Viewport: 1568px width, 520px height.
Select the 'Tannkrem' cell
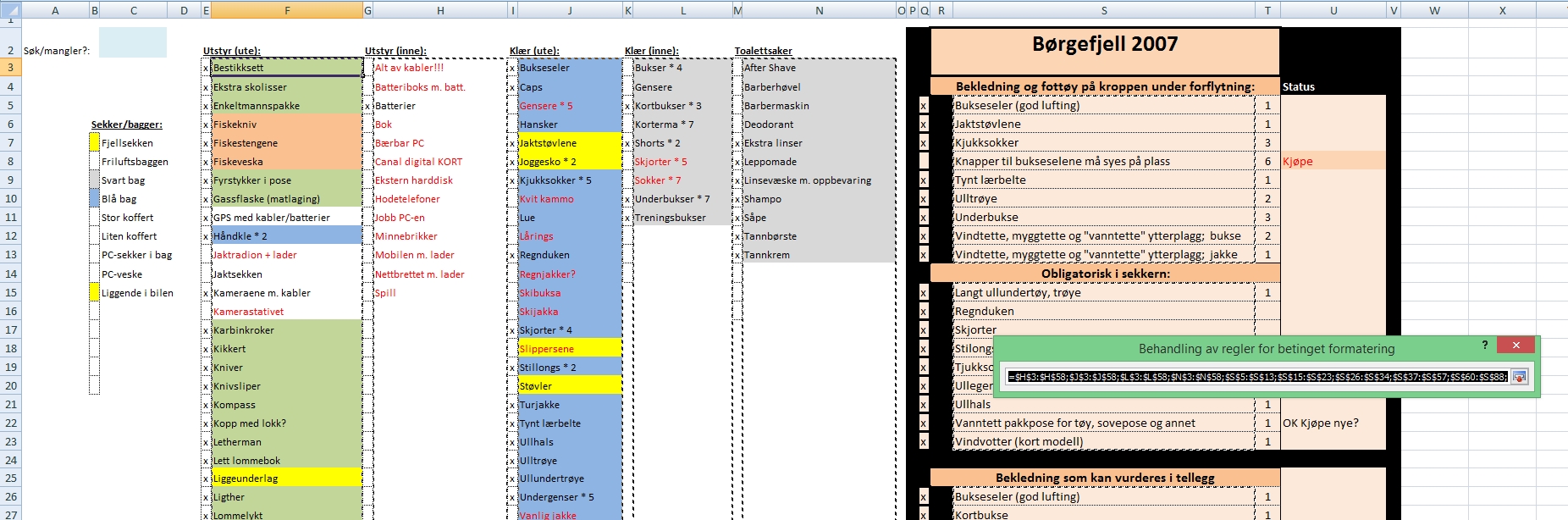[819, 255]
